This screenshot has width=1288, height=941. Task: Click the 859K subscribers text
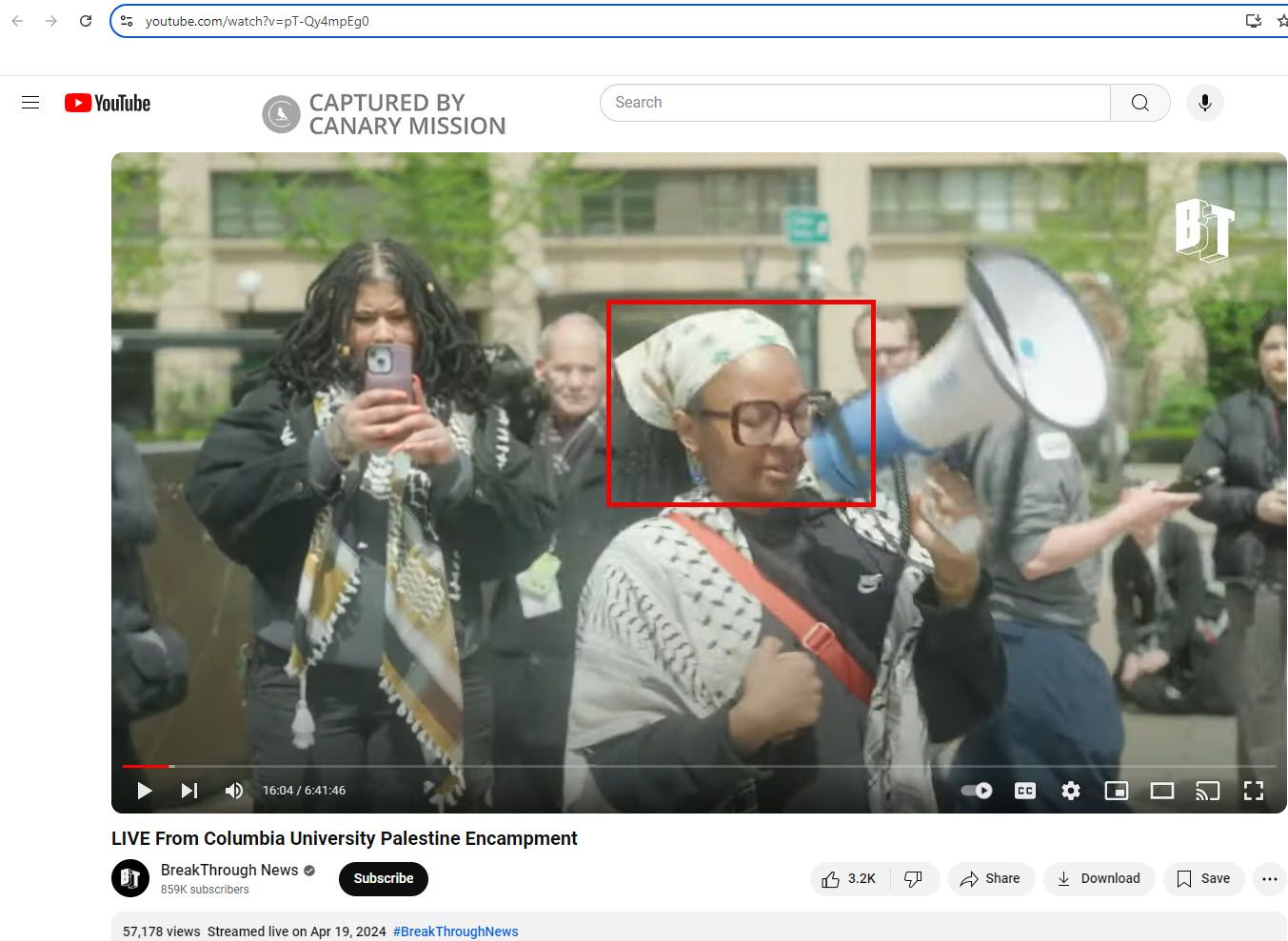[205, 890]
